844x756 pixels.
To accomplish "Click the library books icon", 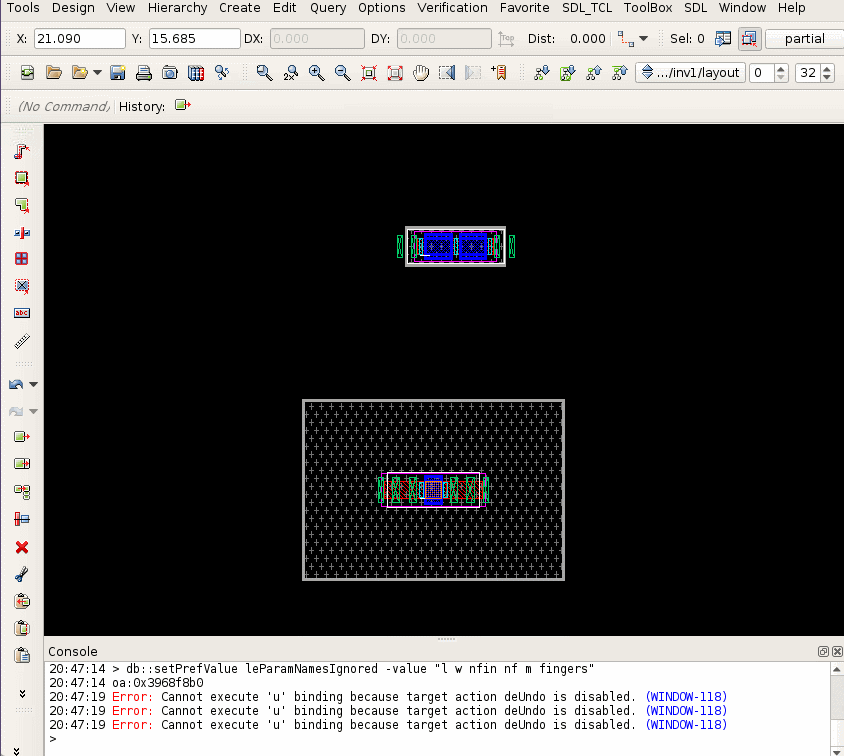I will coord(196,73).
